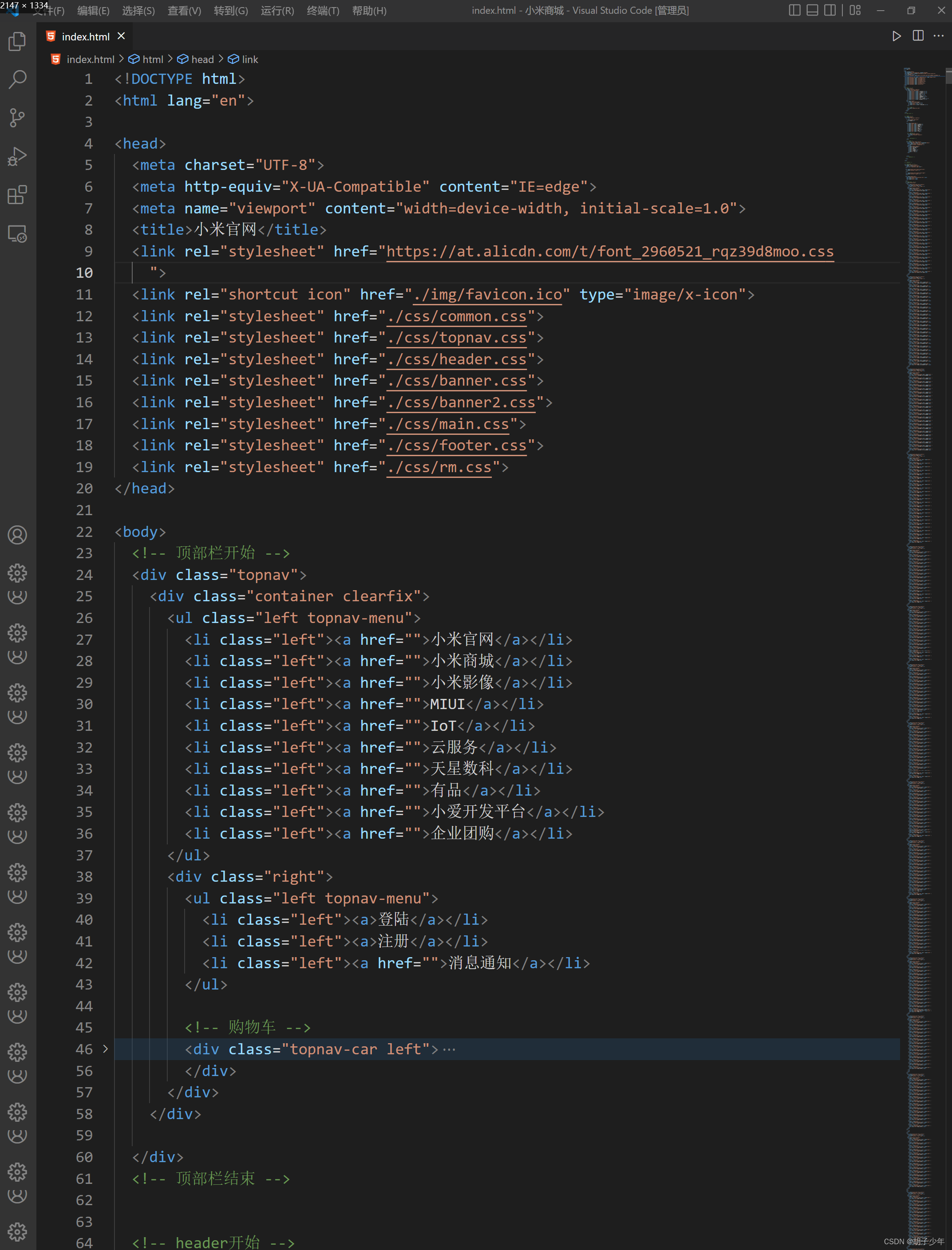Open the Explorer view in activity bar
952x1250 pixels.
click(x=17, y=41)
